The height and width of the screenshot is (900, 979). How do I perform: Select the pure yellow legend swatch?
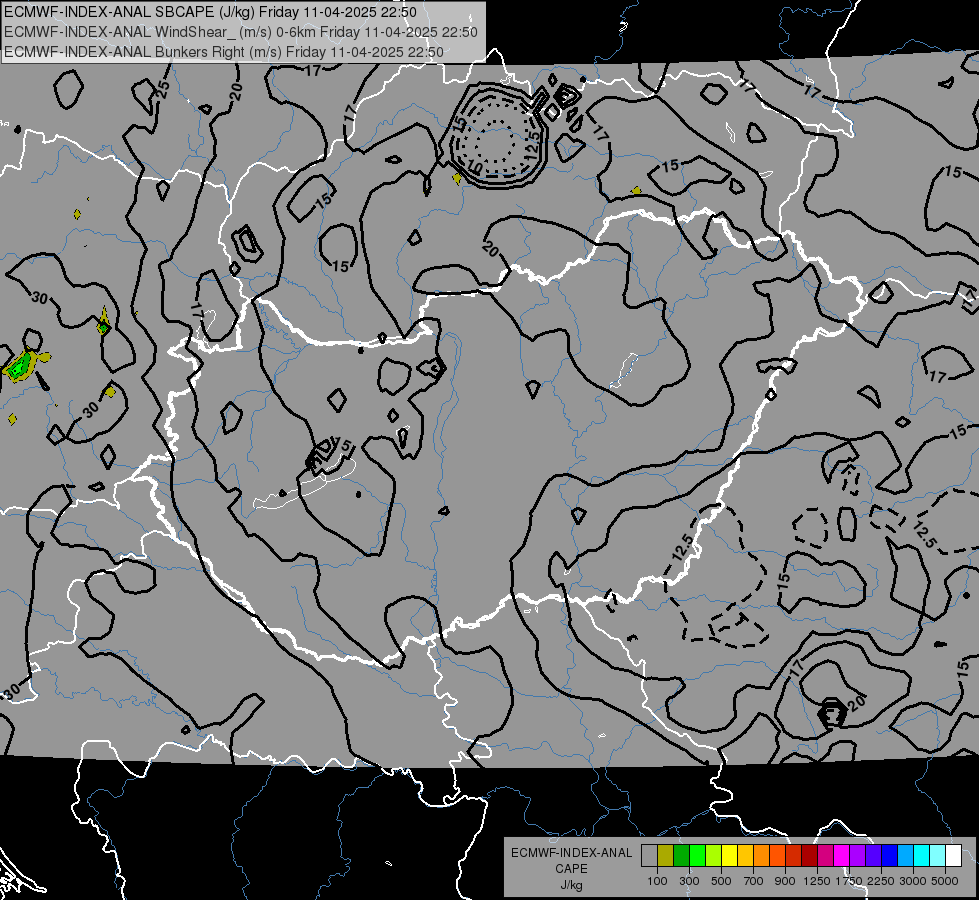(729, 855)
